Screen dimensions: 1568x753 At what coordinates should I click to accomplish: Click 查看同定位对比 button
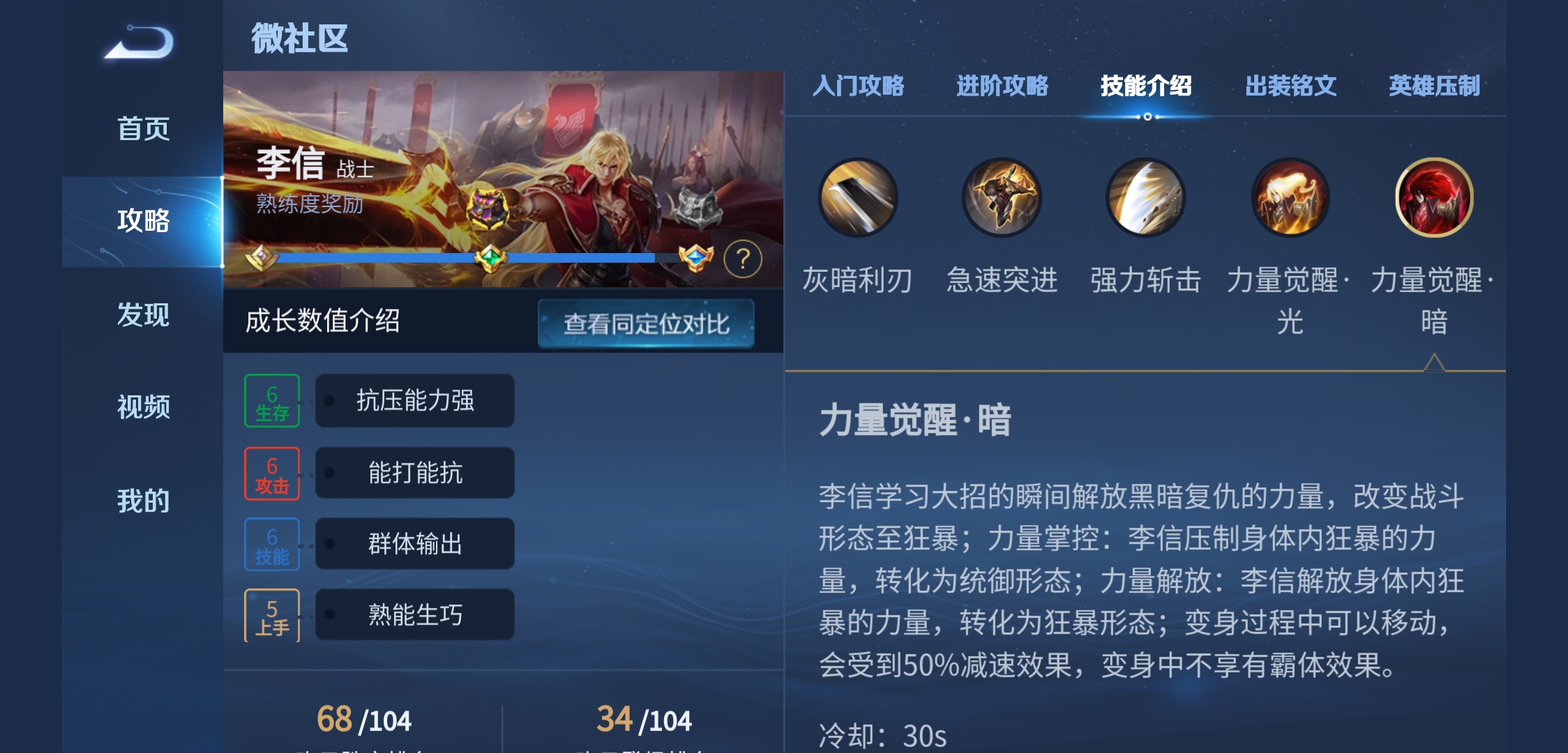tap(646, 324)
